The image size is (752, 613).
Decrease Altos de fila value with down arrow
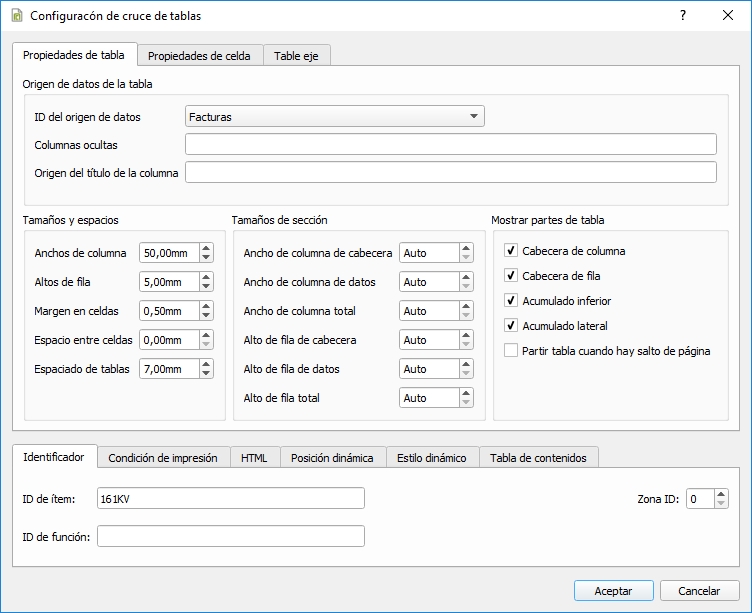click(x=206, y=287)
